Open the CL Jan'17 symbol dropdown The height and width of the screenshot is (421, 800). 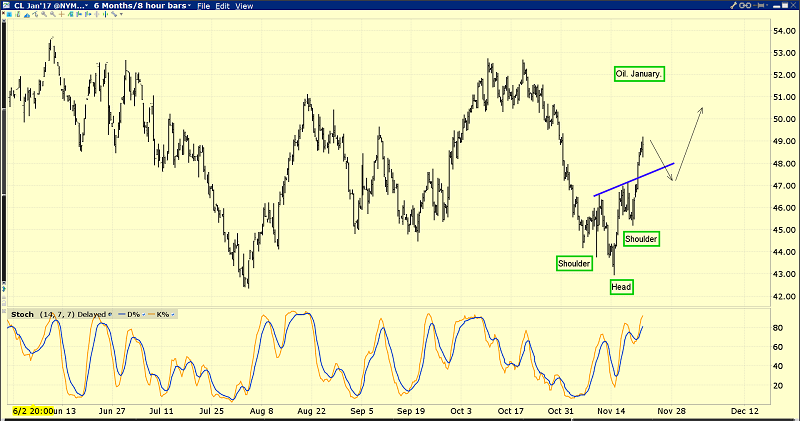(84, 6)
